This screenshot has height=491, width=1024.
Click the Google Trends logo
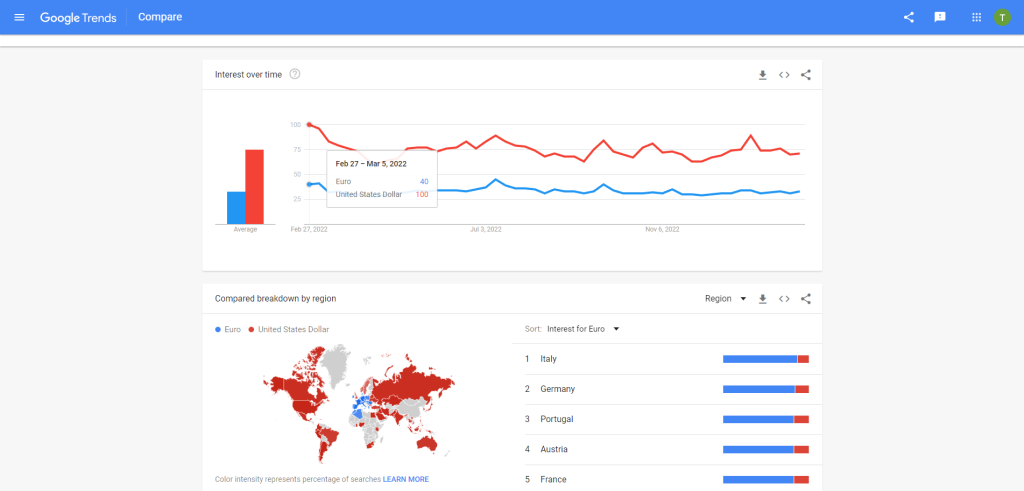[x=78, y=17]
